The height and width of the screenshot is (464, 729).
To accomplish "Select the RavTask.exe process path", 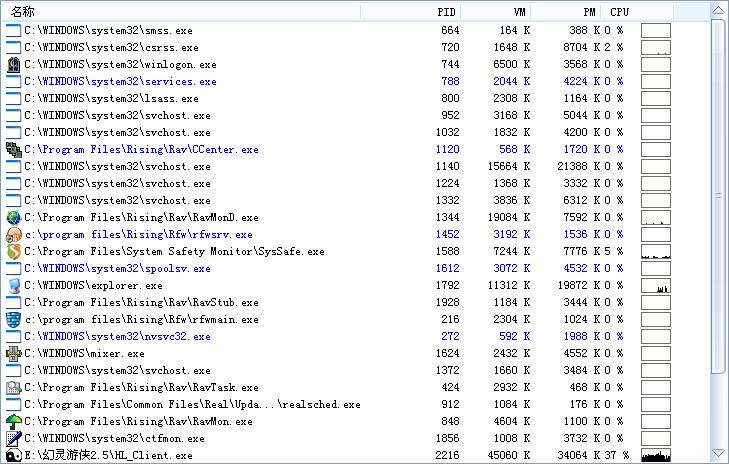I will [x=141, y=387].
